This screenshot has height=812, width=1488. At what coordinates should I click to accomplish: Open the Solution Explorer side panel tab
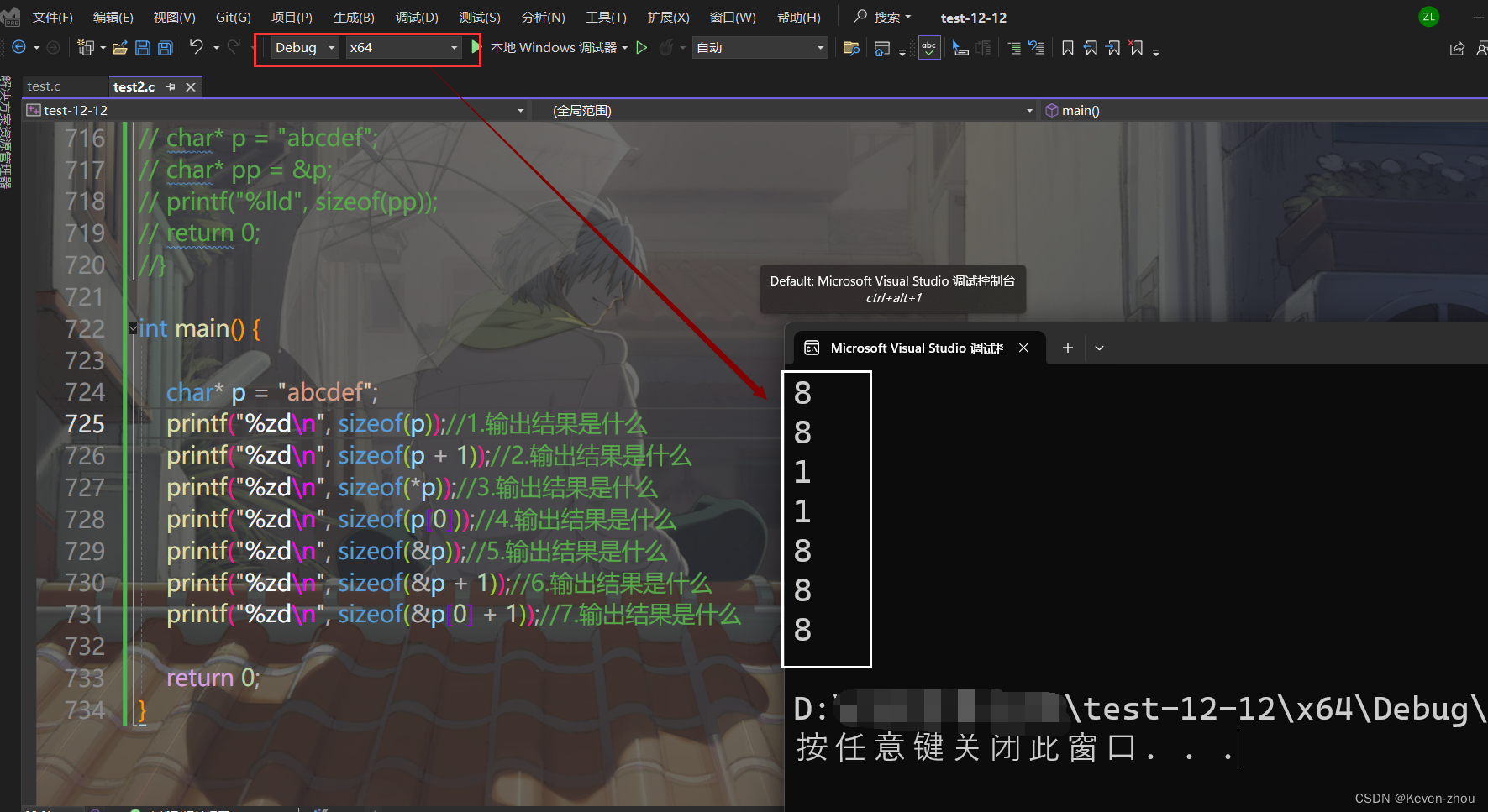click(x=6, y=132)
